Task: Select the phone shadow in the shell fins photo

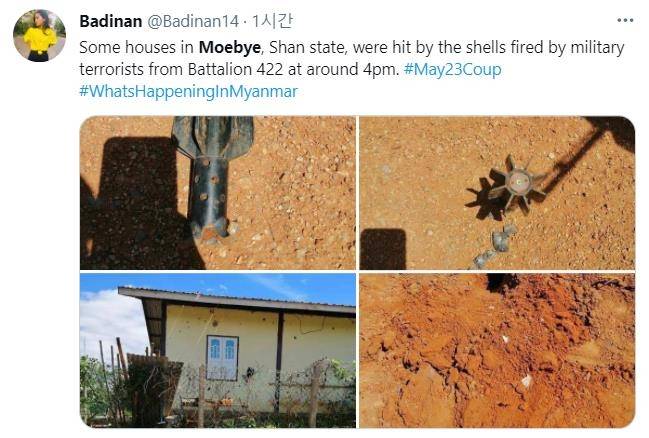Action: click(383, 249)
